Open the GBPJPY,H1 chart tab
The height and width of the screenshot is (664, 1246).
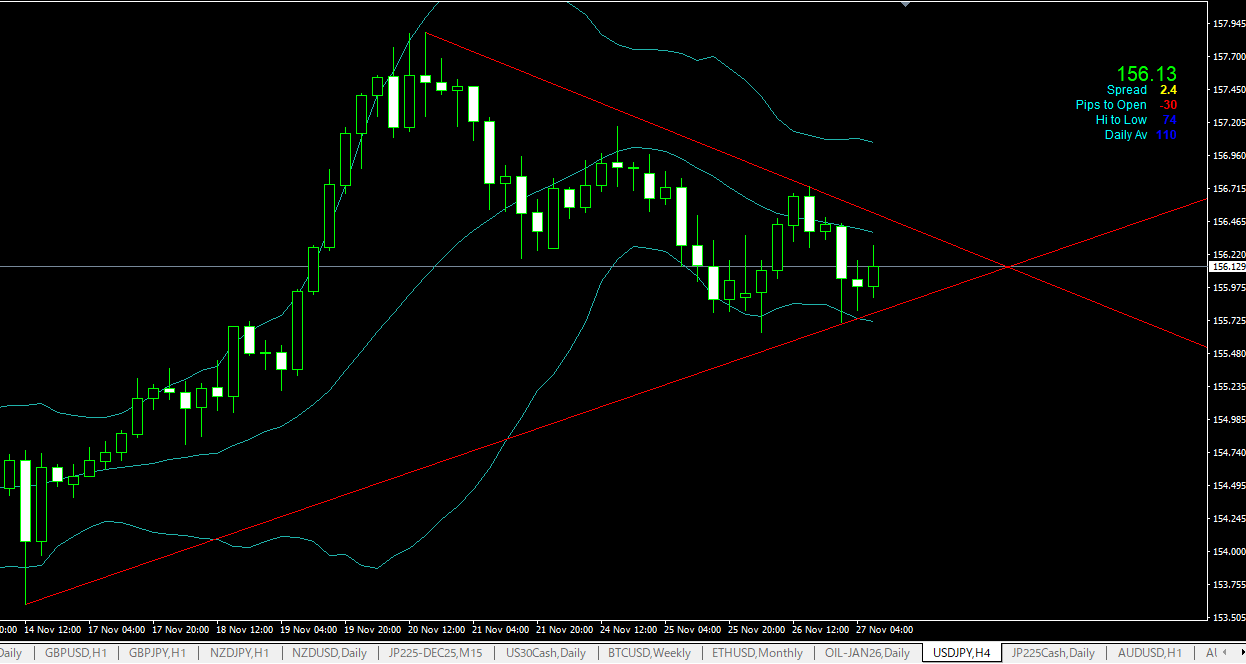click(158, 653)
